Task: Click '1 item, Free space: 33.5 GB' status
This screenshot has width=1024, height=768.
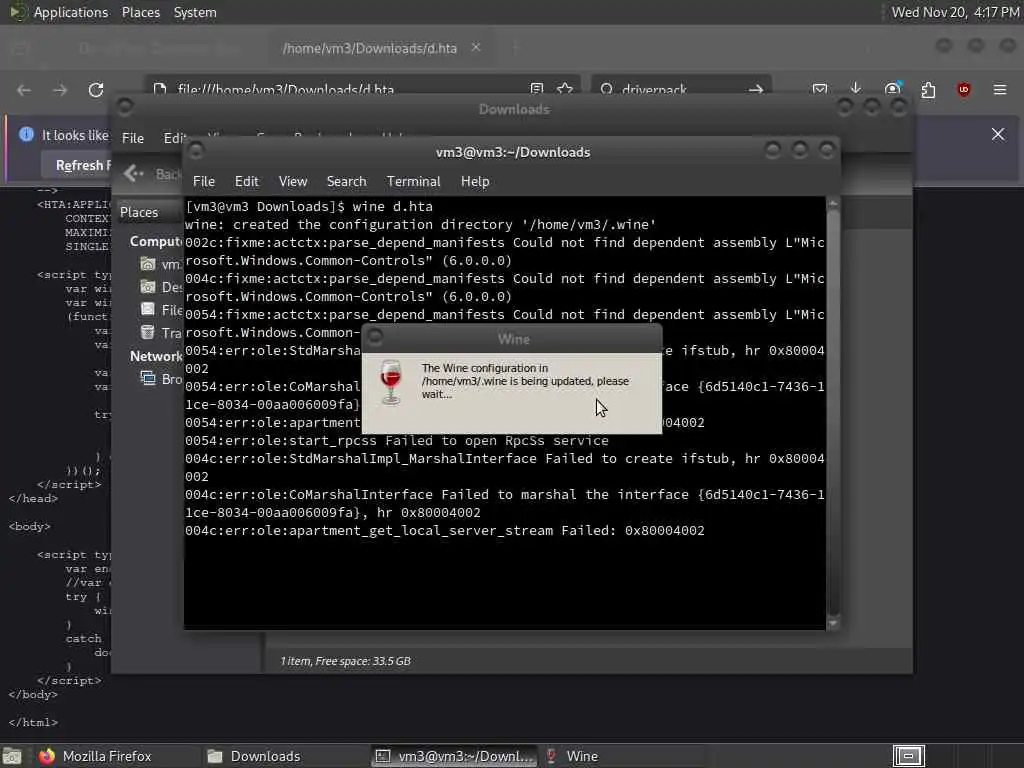Action: (345, 661)
